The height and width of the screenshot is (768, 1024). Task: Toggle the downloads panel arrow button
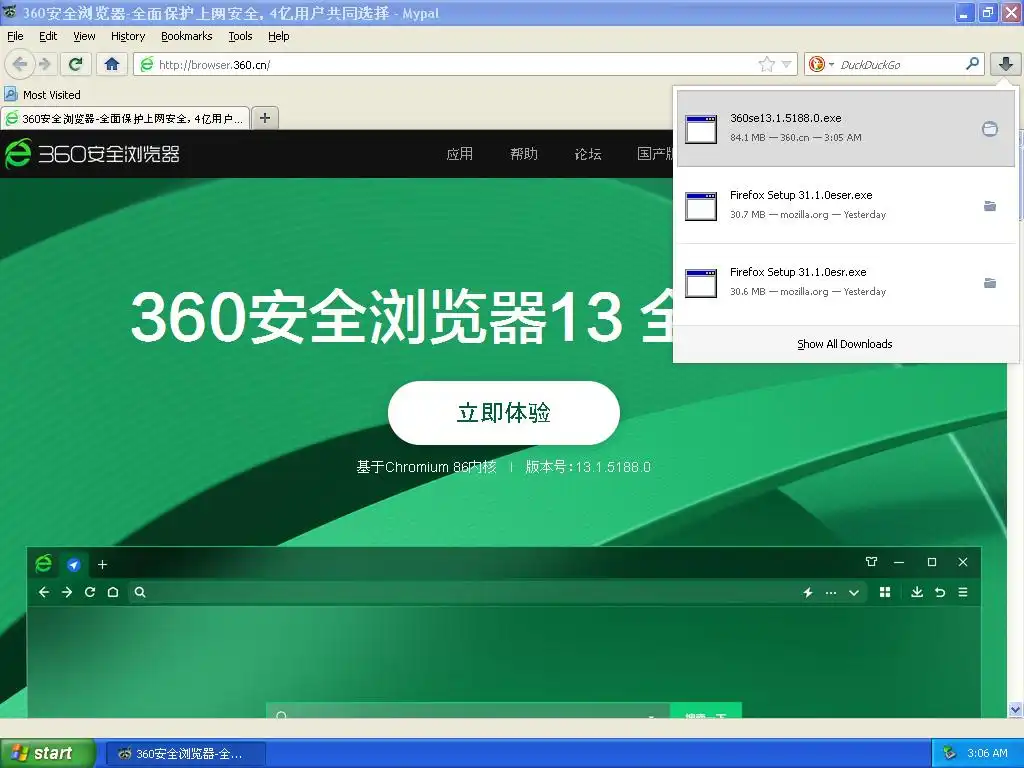click(x=1006, y=64)
